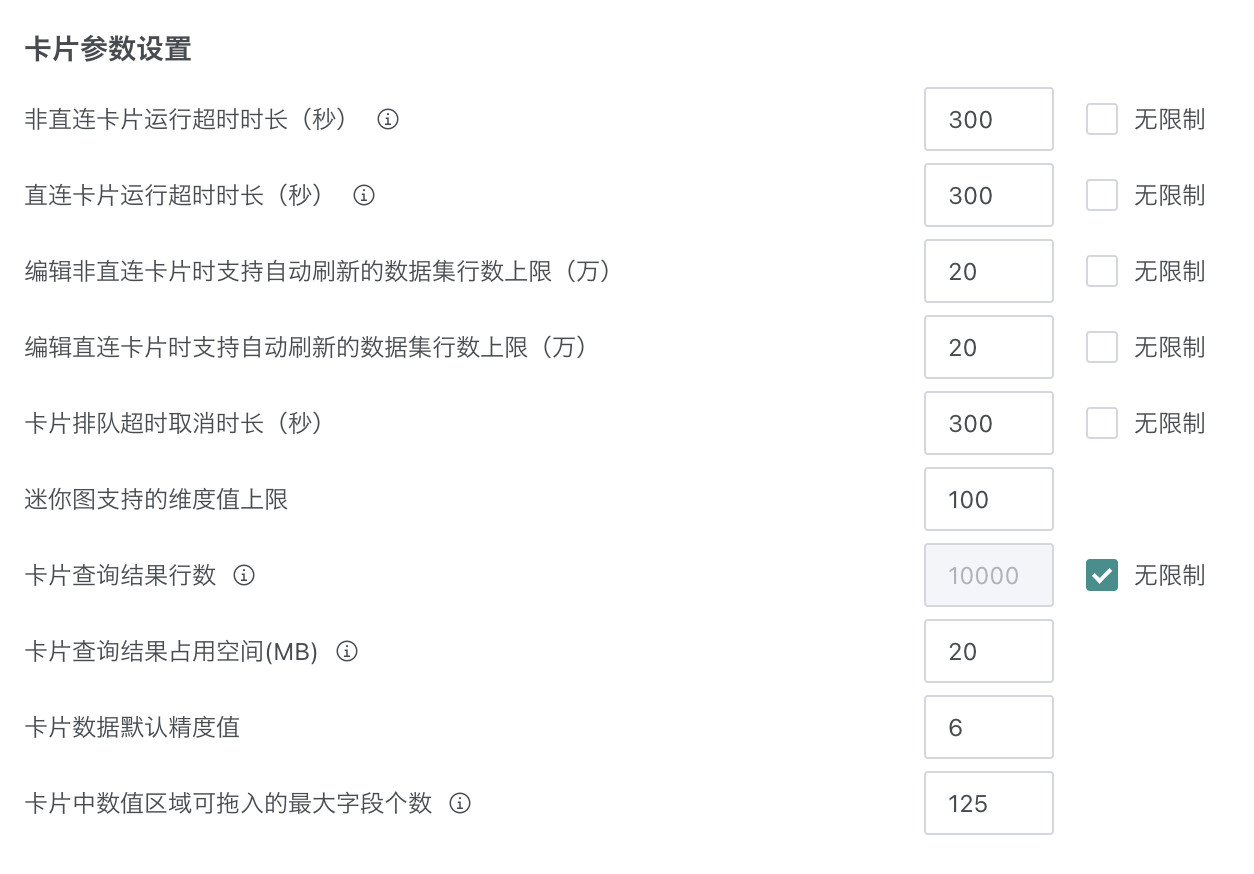The image size is (1254, 874).
Task: Check 无限制 for 卡片排队超时取消时长
Action: (x=1101, y=424)
